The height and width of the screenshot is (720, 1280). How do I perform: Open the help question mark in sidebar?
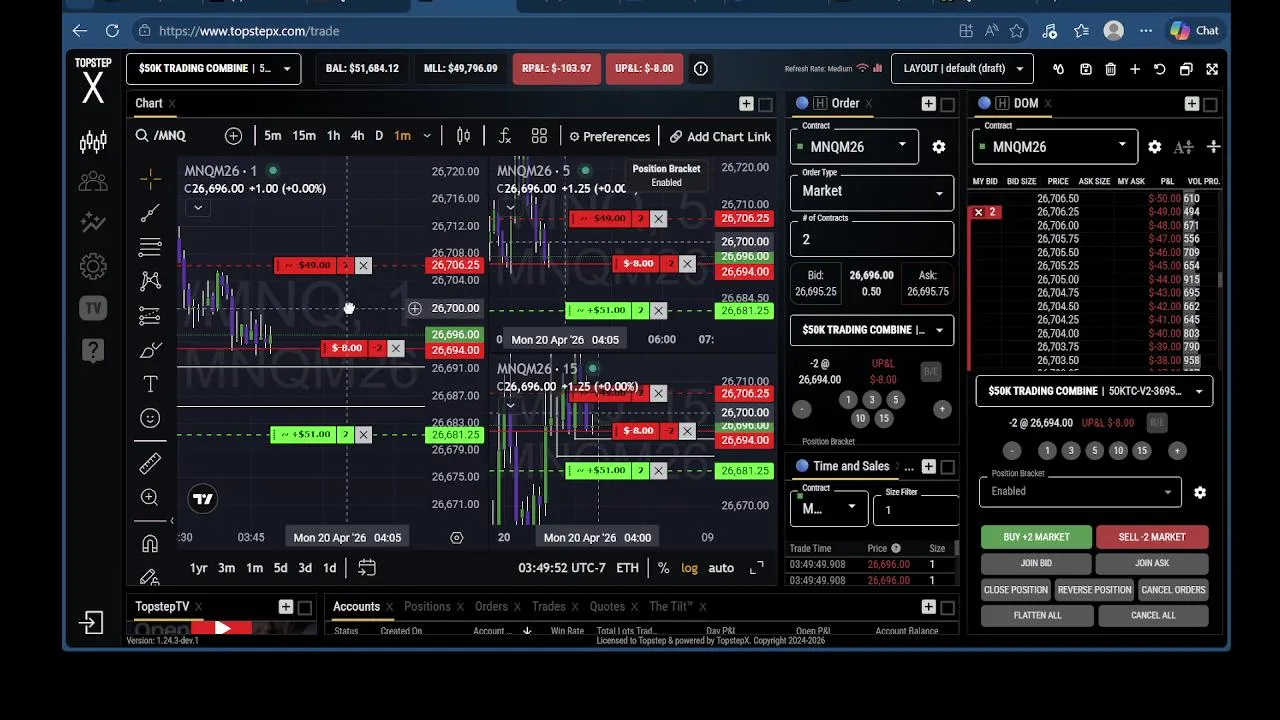tap(93, 350)
